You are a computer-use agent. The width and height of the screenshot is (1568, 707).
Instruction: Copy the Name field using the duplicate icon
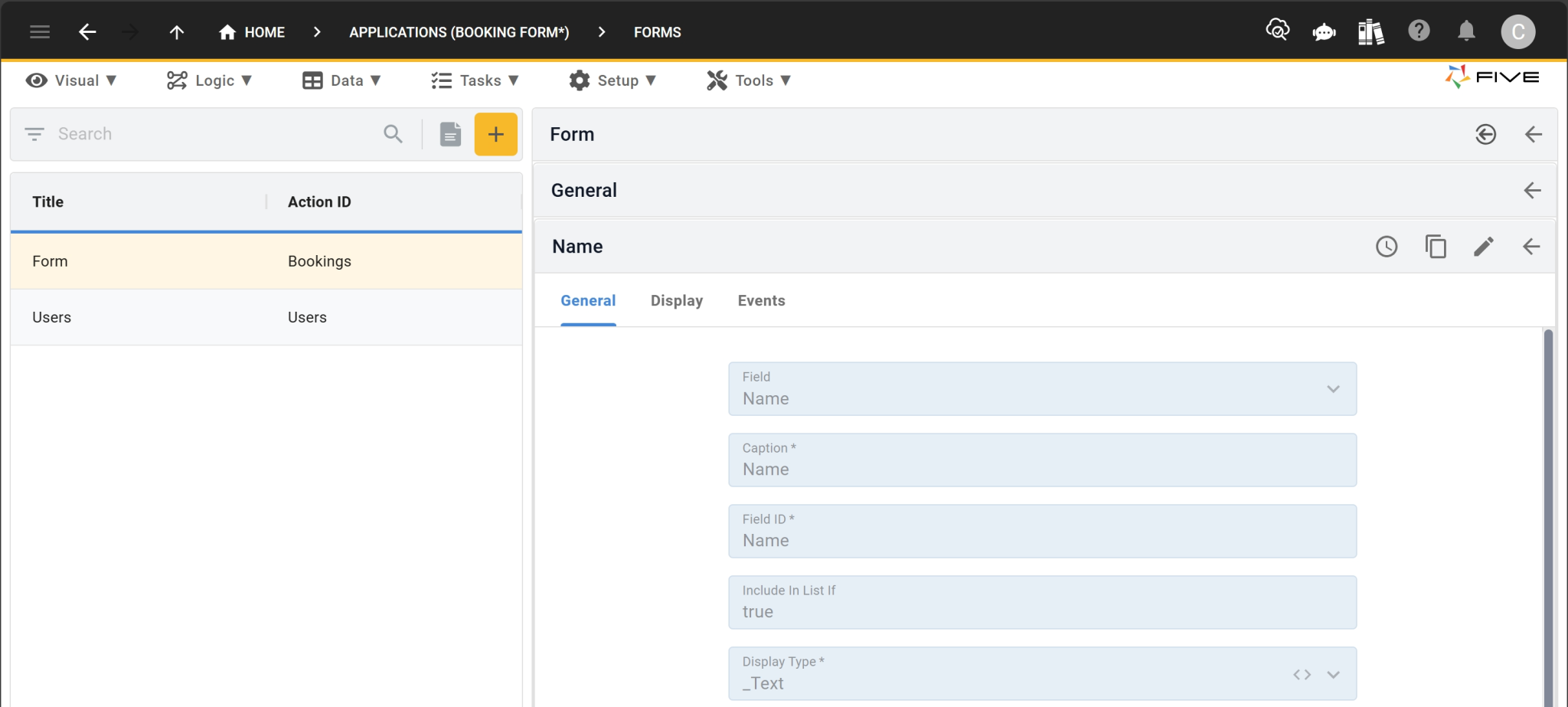pyautogui.click(x=1436, y=247)
